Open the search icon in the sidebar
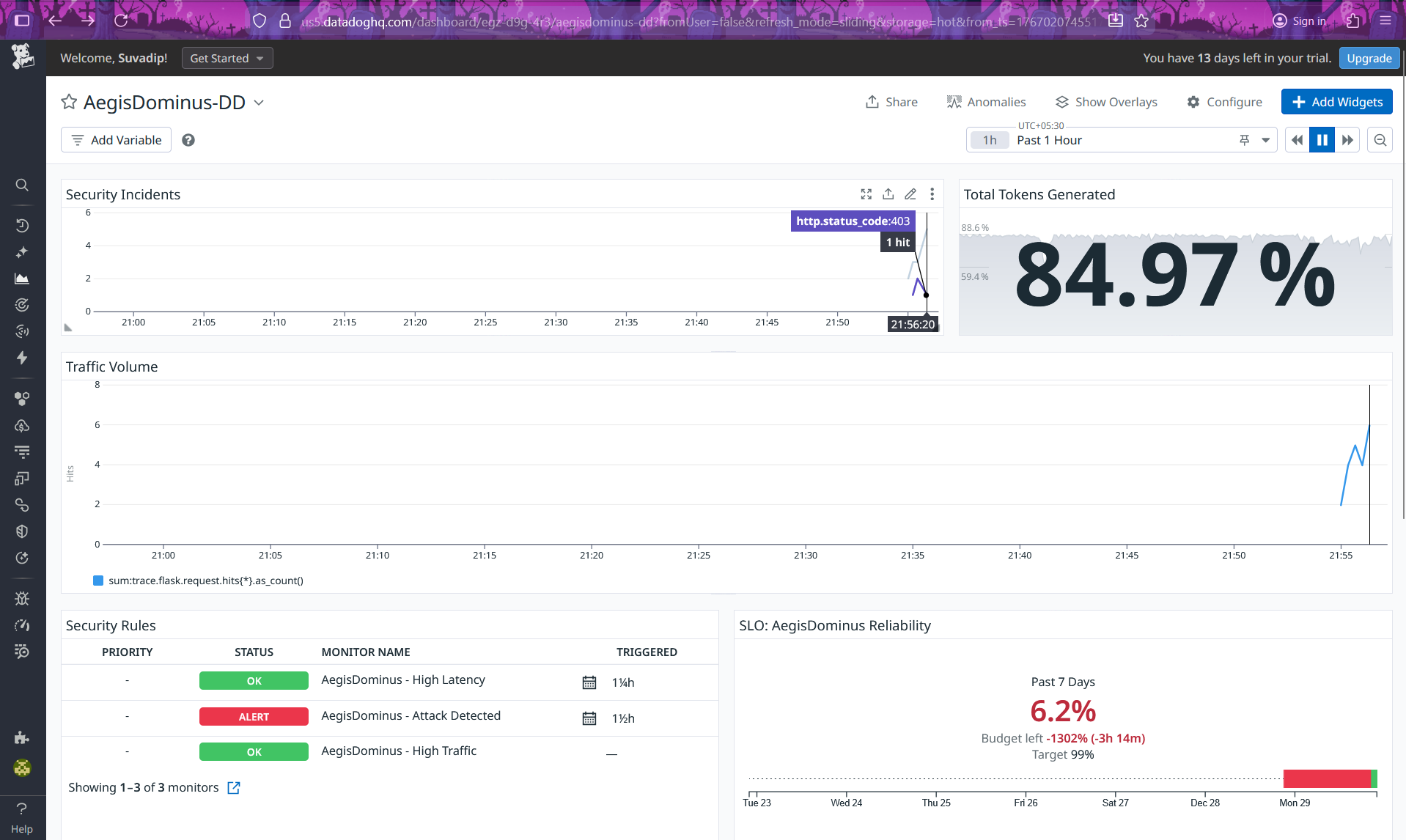 click(x=22, y=185)
